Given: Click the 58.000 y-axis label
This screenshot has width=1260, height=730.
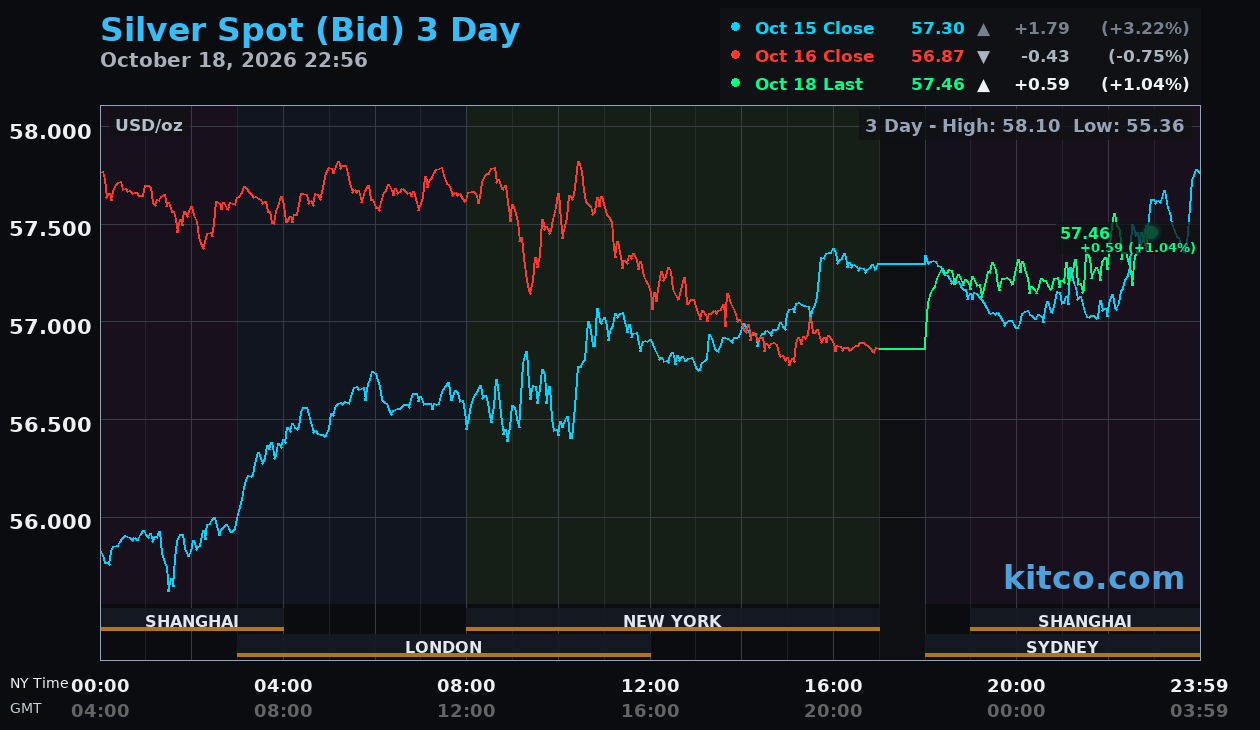Looking at the screenshot, I should 50,131.
